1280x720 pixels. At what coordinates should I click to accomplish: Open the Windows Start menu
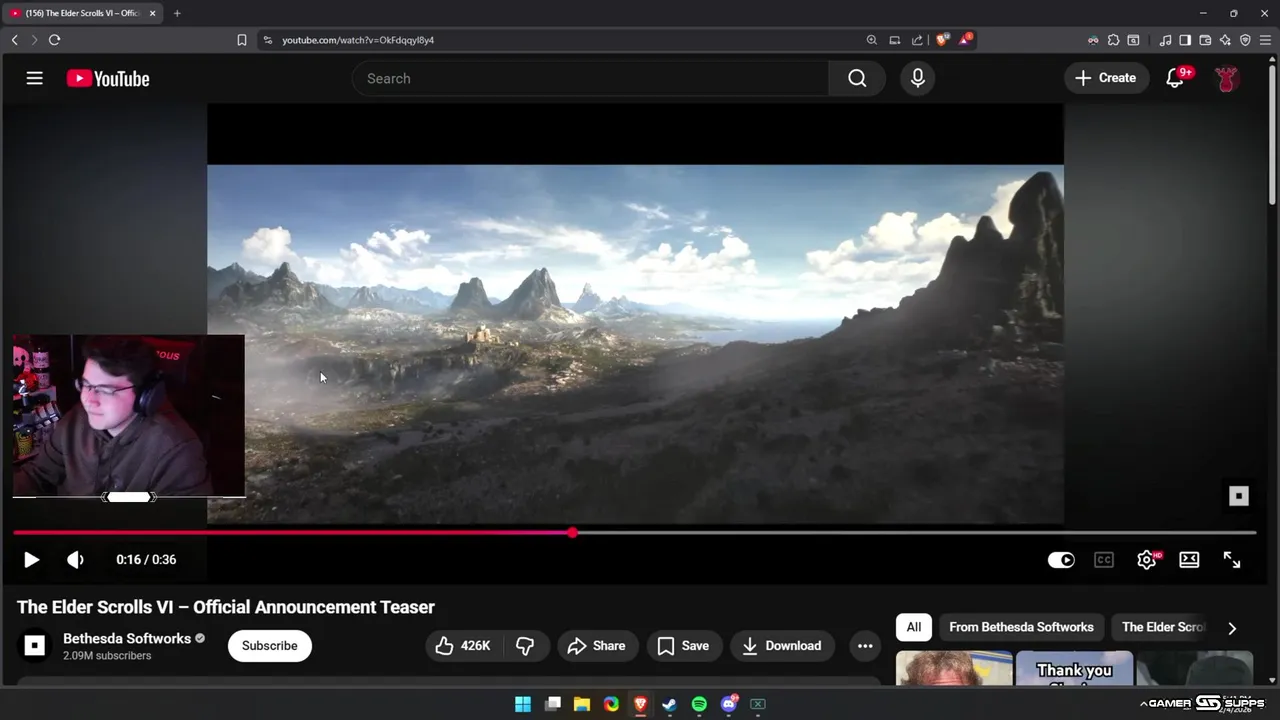click(523, 704)
